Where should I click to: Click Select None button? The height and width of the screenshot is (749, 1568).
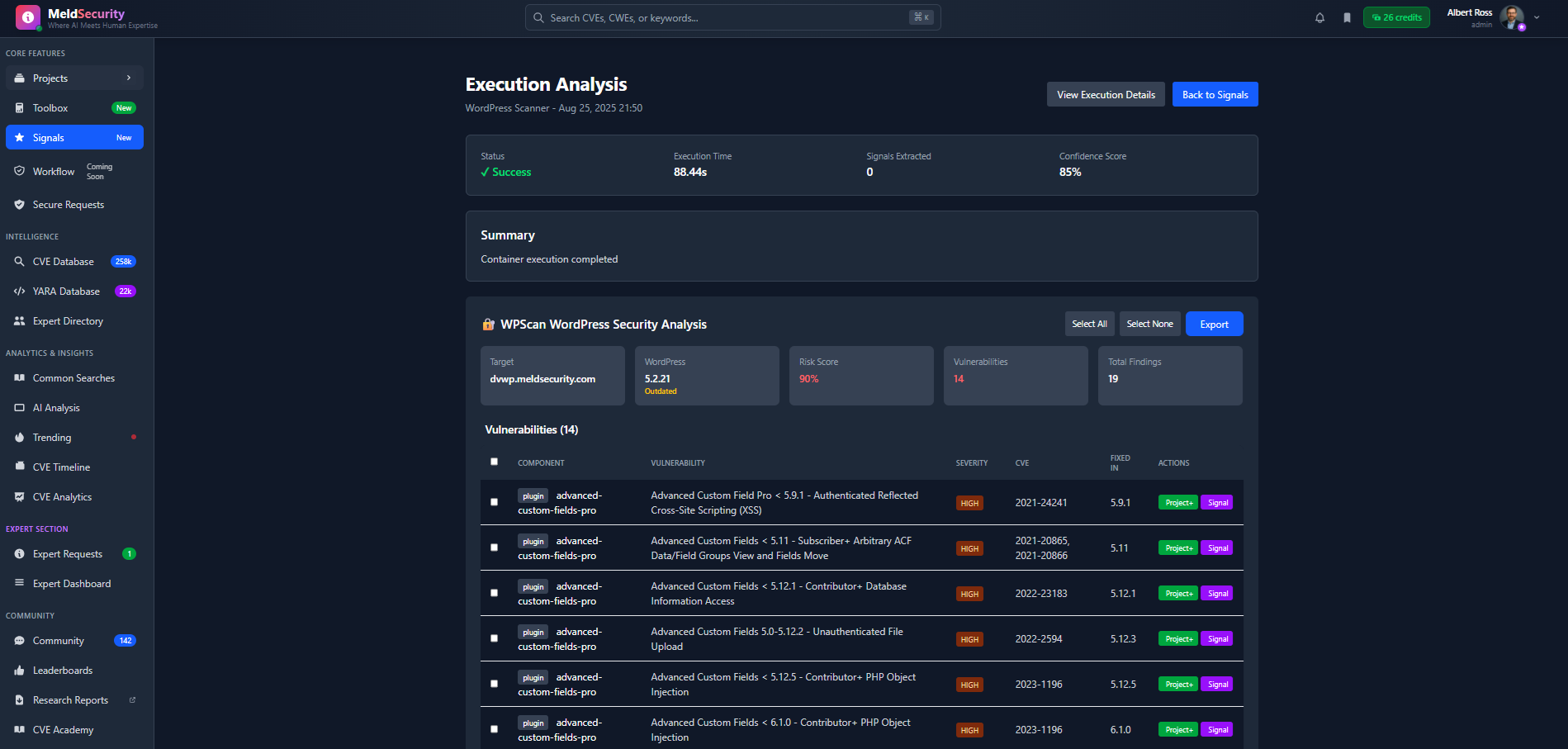tap(1149, 324)
